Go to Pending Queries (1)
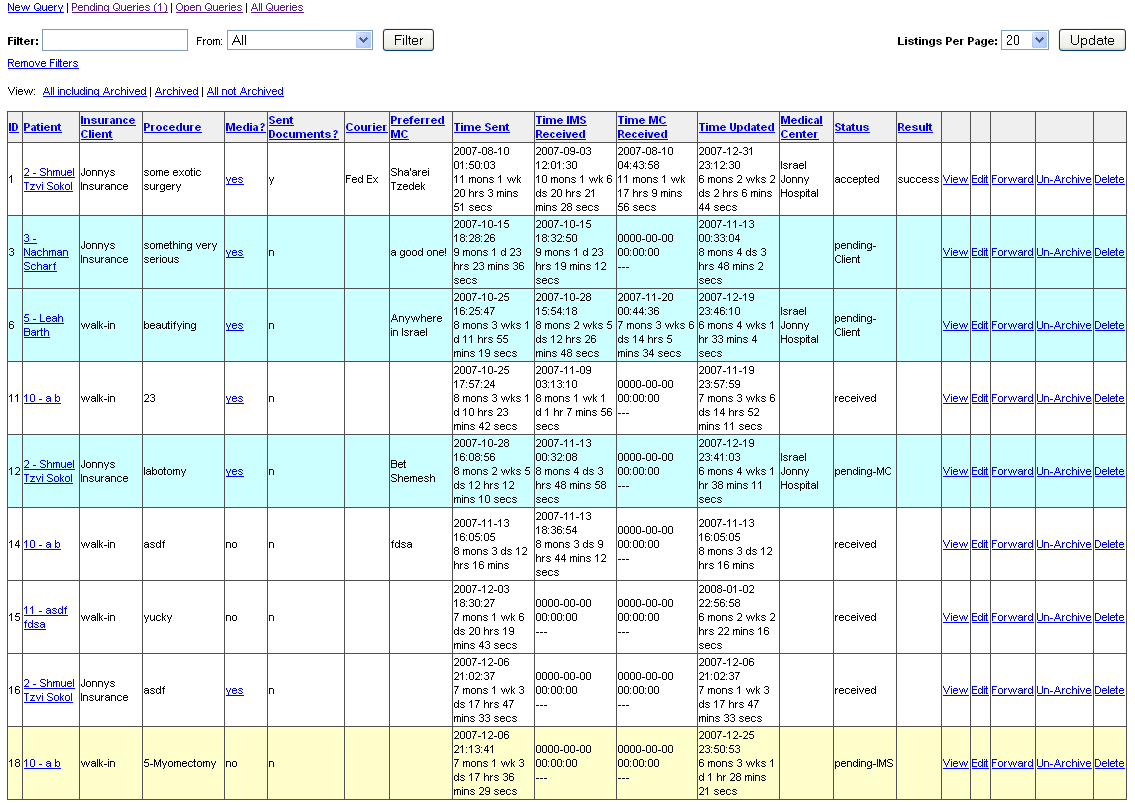 tap(119, 7)
